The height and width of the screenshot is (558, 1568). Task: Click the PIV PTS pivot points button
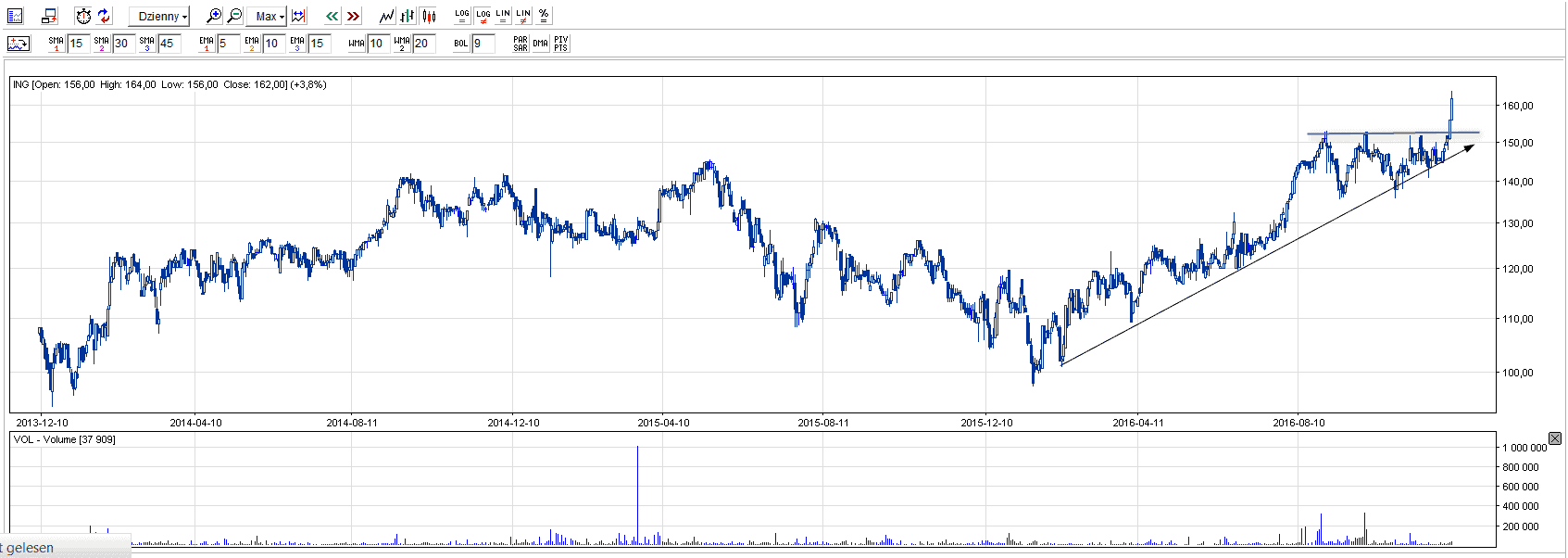[x=561, y=44]
